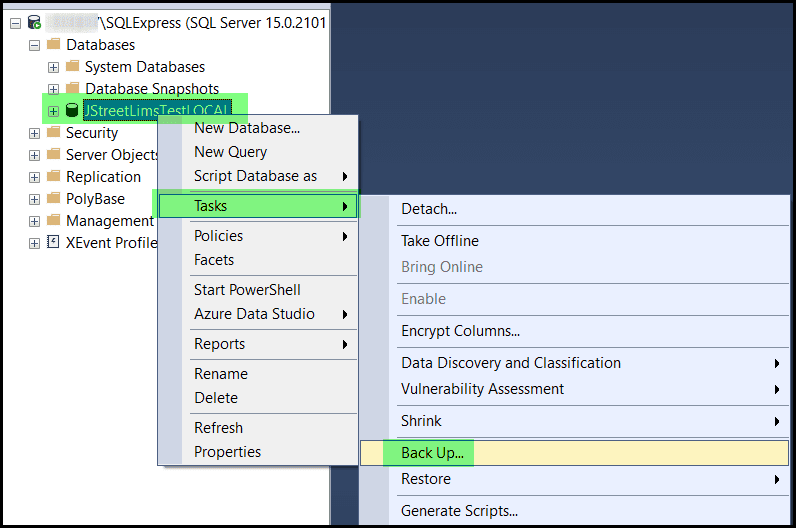Expand the PolyBase node
The height and width of the screenshot is (528, 796).
(x=35, y=199)
